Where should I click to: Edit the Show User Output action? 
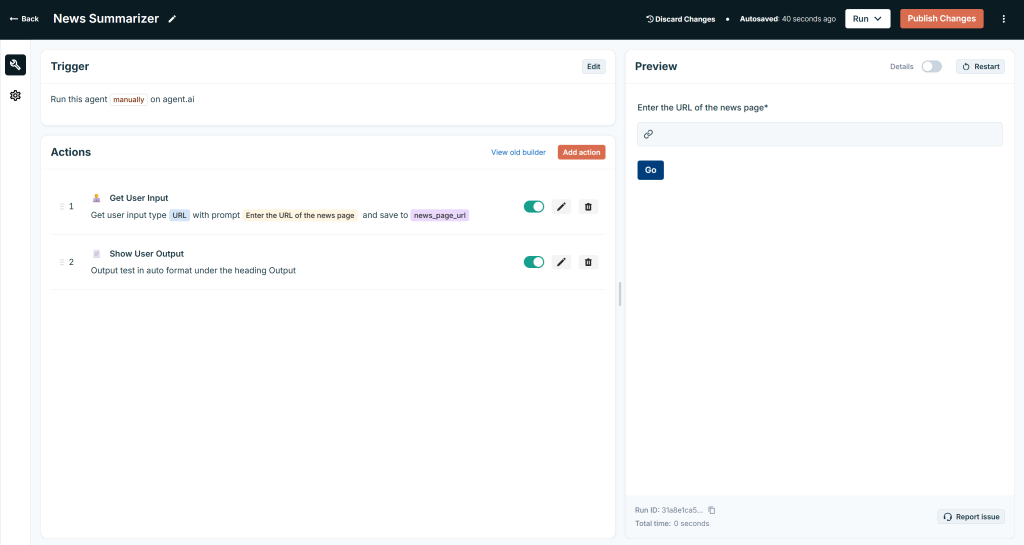tap(561, 262)
